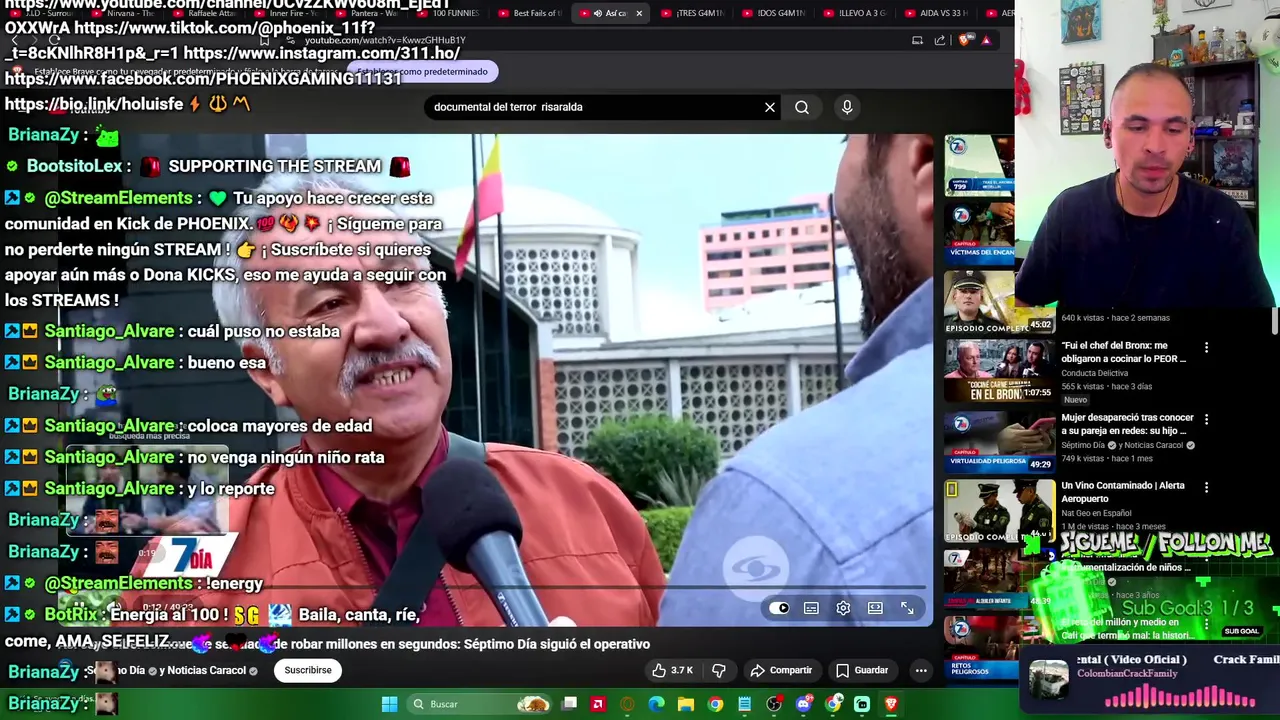Image resolution: width=1280 pixels, height=720 pixels.
Task: Click the dislike thumbs-down button
Action: [718, 670]
